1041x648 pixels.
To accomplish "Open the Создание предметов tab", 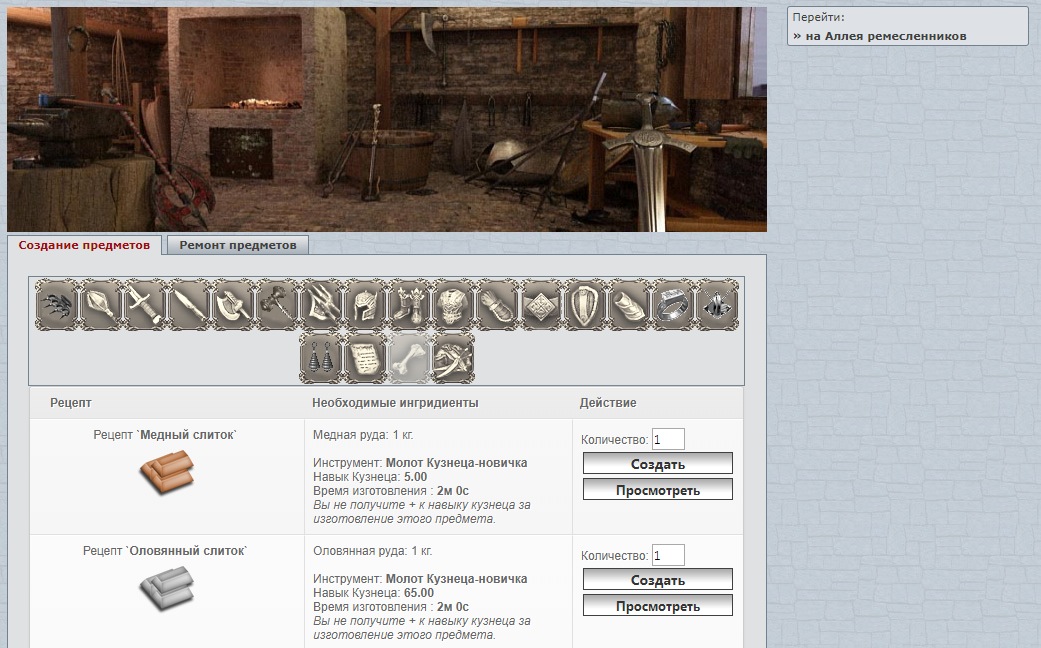I will (84, 245).
